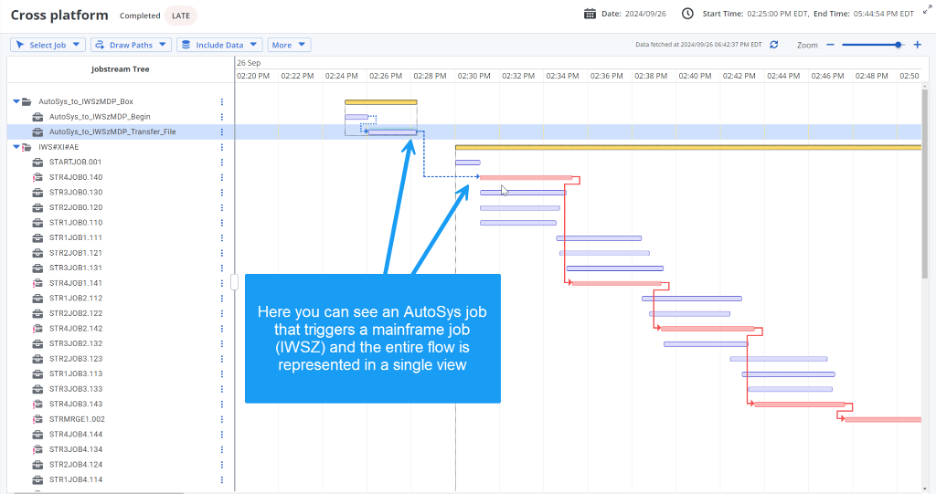
Task: Select the STR3JOB3.133 tree row
Action: pyautogui.click(x=121, y=388)
